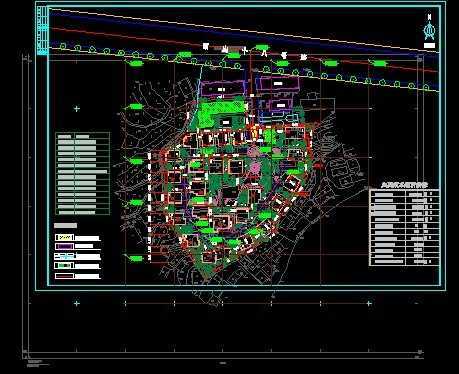Select the cyan crosshair marker beside the left table

(x=77, y=109)
